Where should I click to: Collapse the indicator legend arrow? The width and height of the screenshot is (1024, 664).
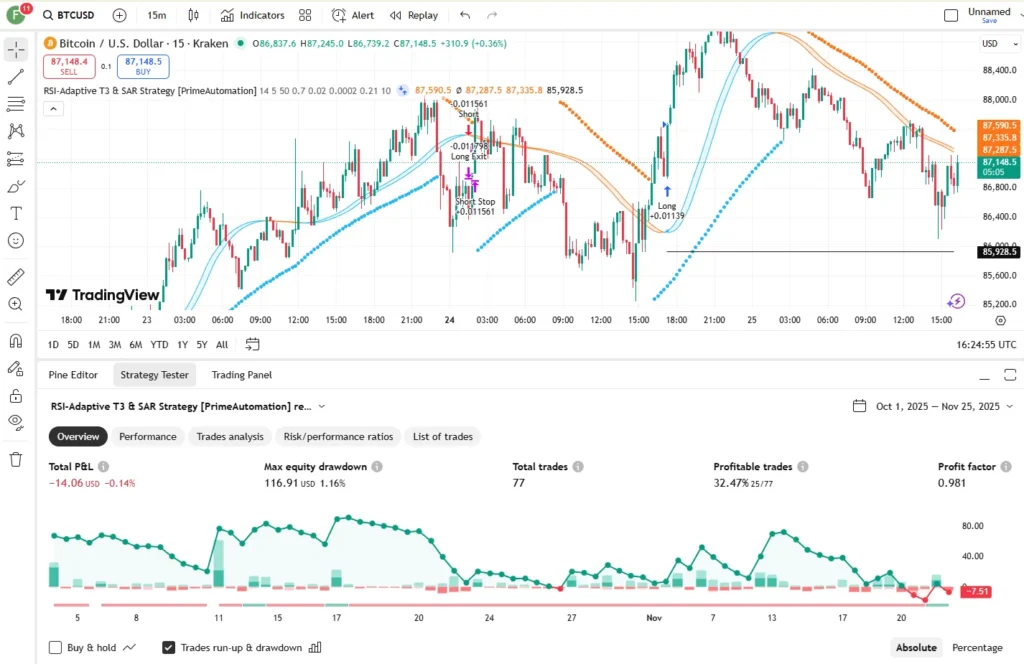[x=54, y=109]
